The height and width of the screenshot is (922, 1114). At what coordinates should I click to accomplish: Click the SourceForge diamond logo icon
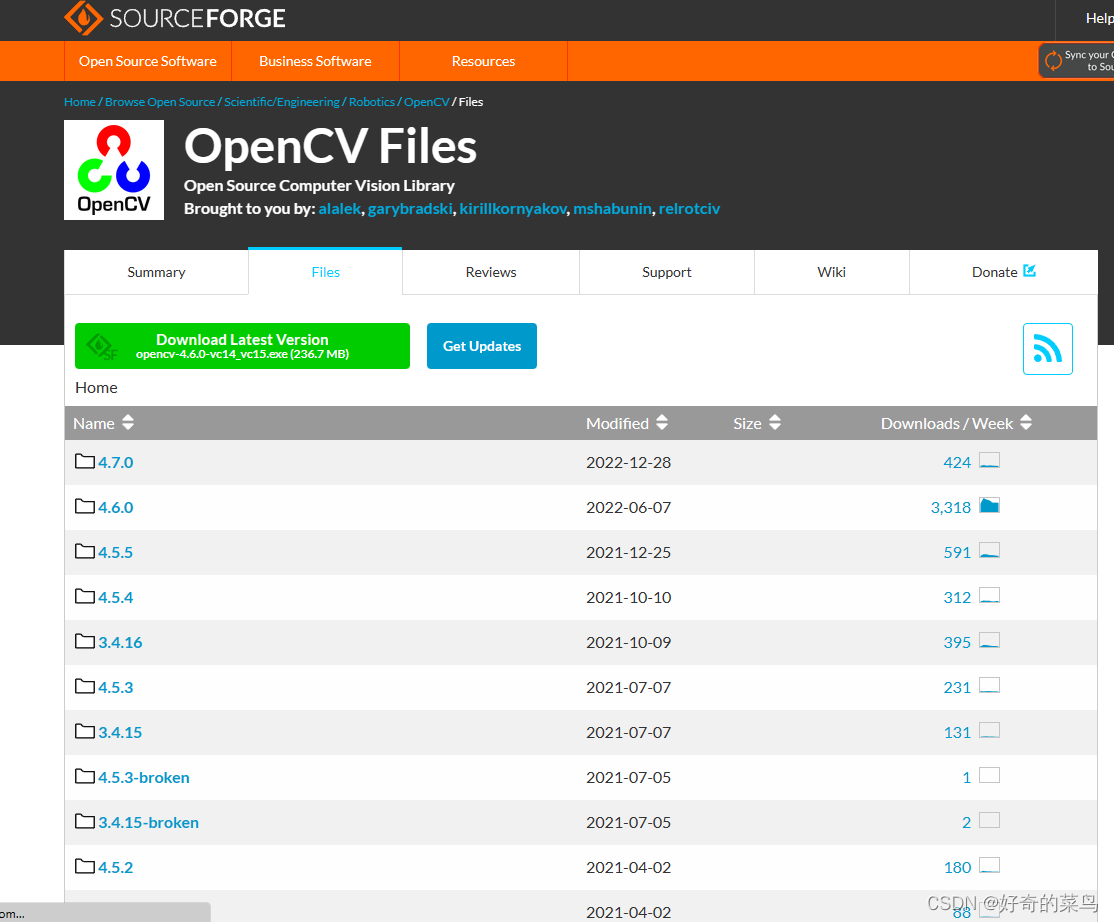click(x=83, y=18)
